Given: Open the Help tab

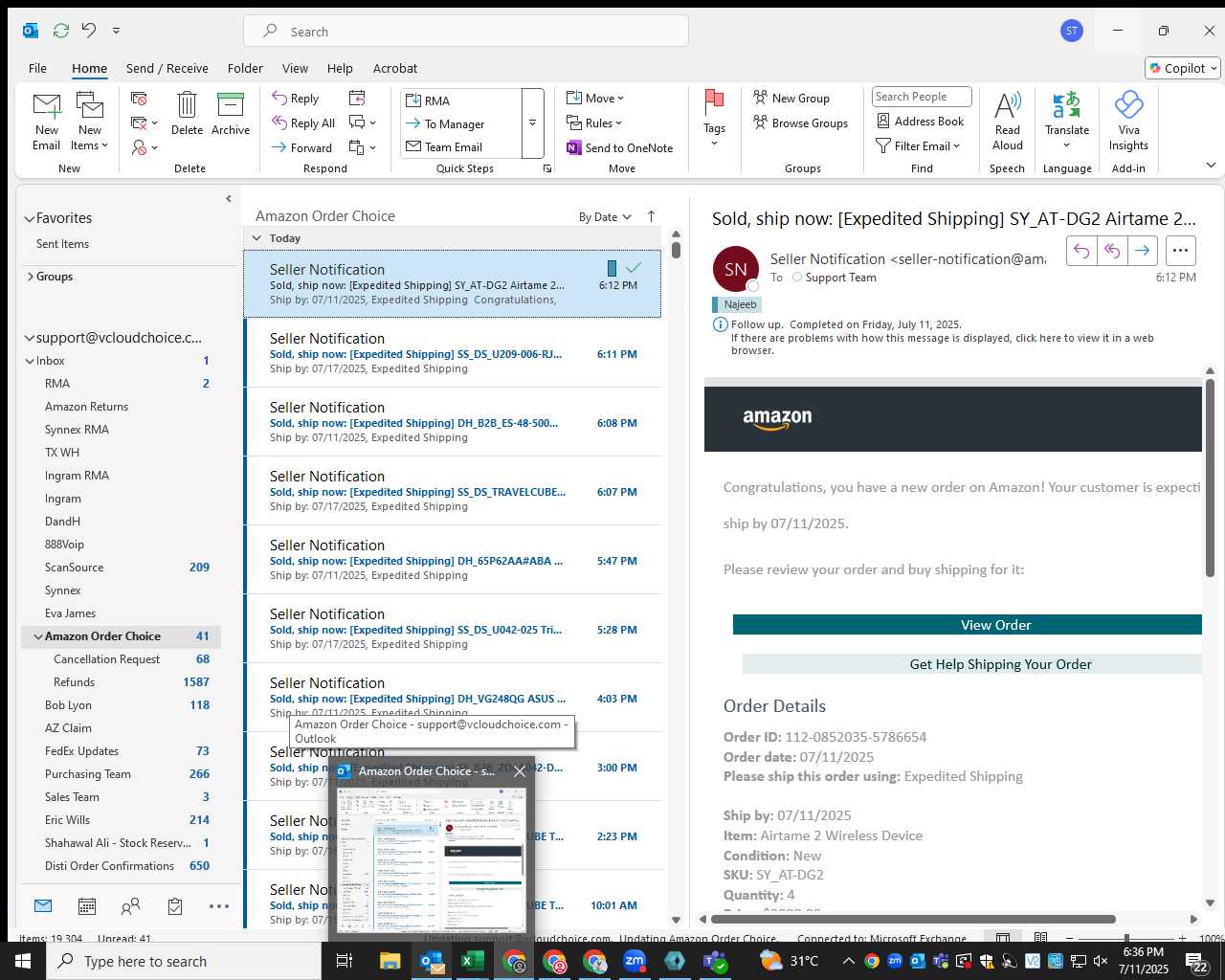Looking at the screenshot, I should point(340,68).
